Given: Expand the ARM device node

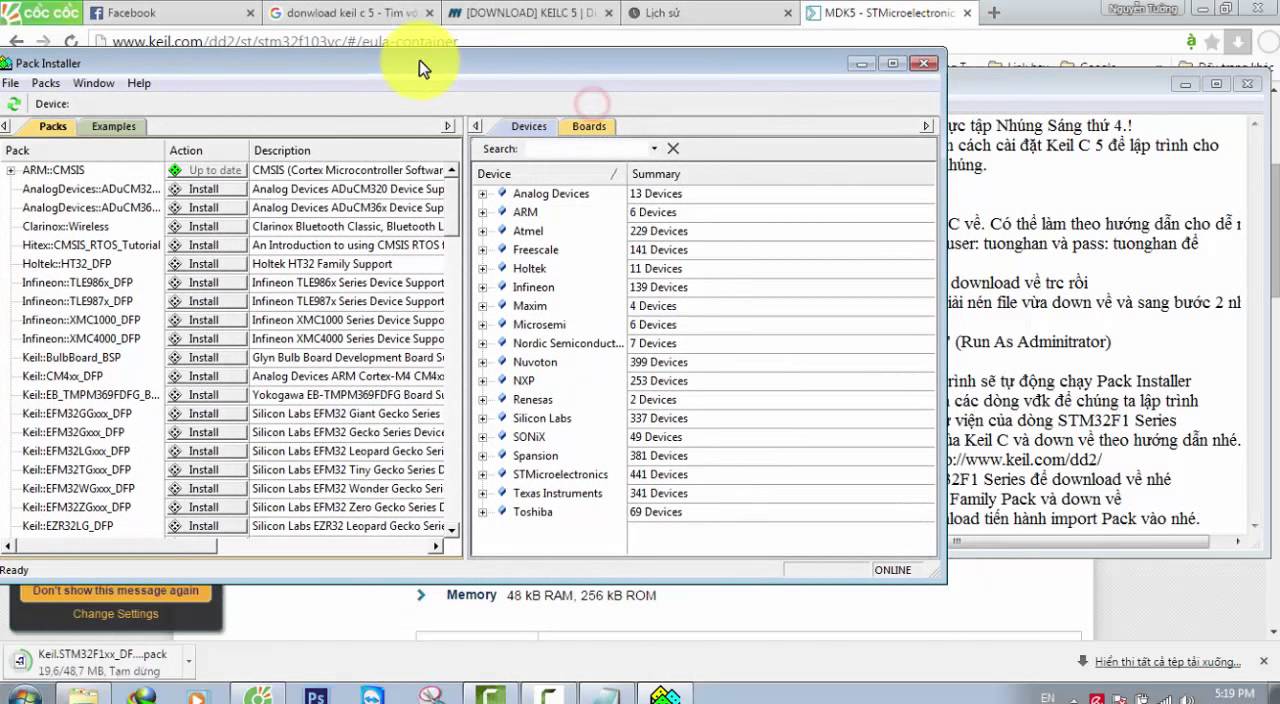Looking at the screenshot, I should pos(483,213).
